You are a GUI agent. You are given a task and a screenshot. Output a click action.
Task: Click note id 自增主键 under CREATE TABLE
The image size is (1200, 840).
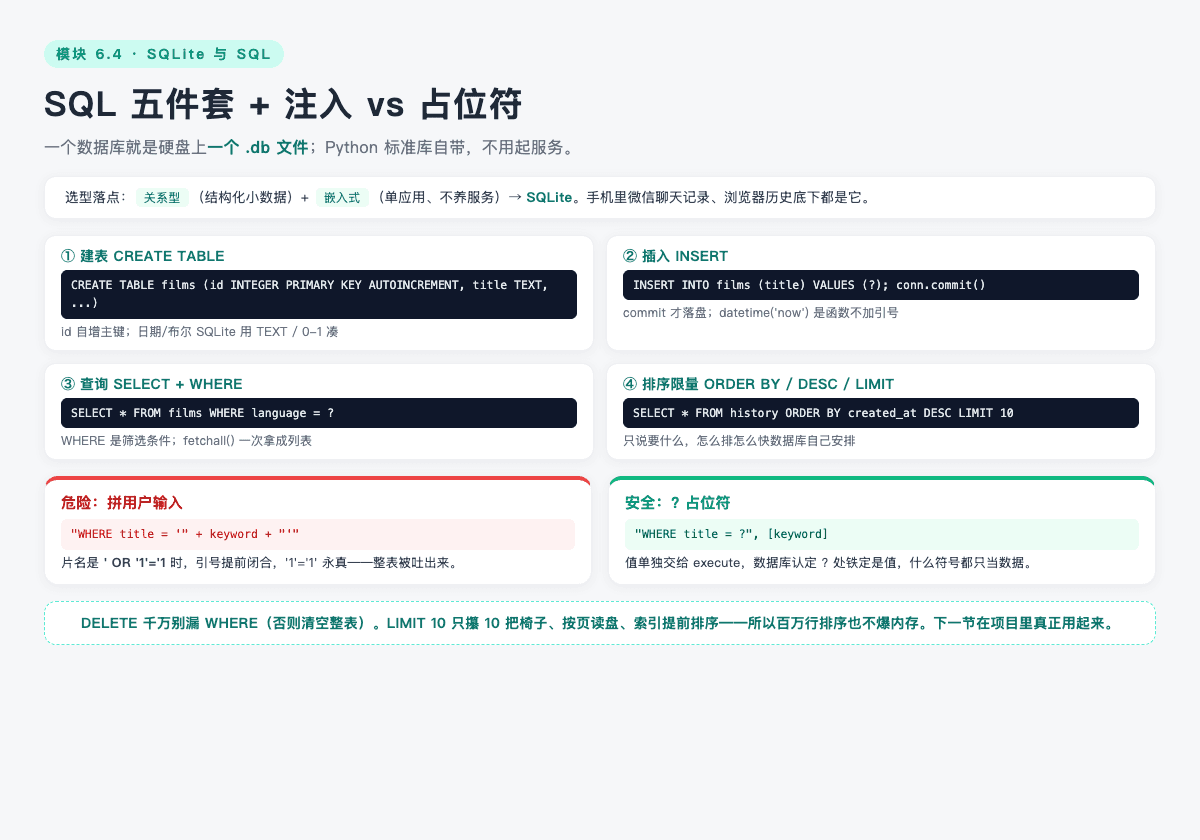click(x=199, y=331)
